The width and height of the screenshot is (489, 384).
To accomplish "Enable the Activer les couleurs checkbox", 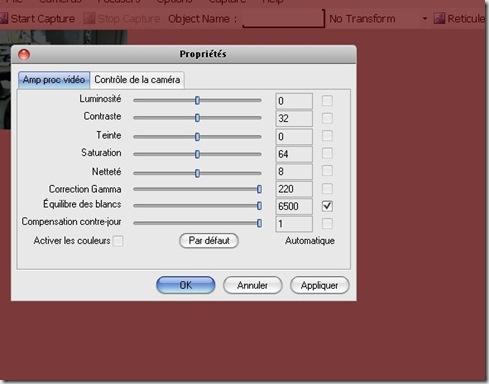I will click(118, 241).
